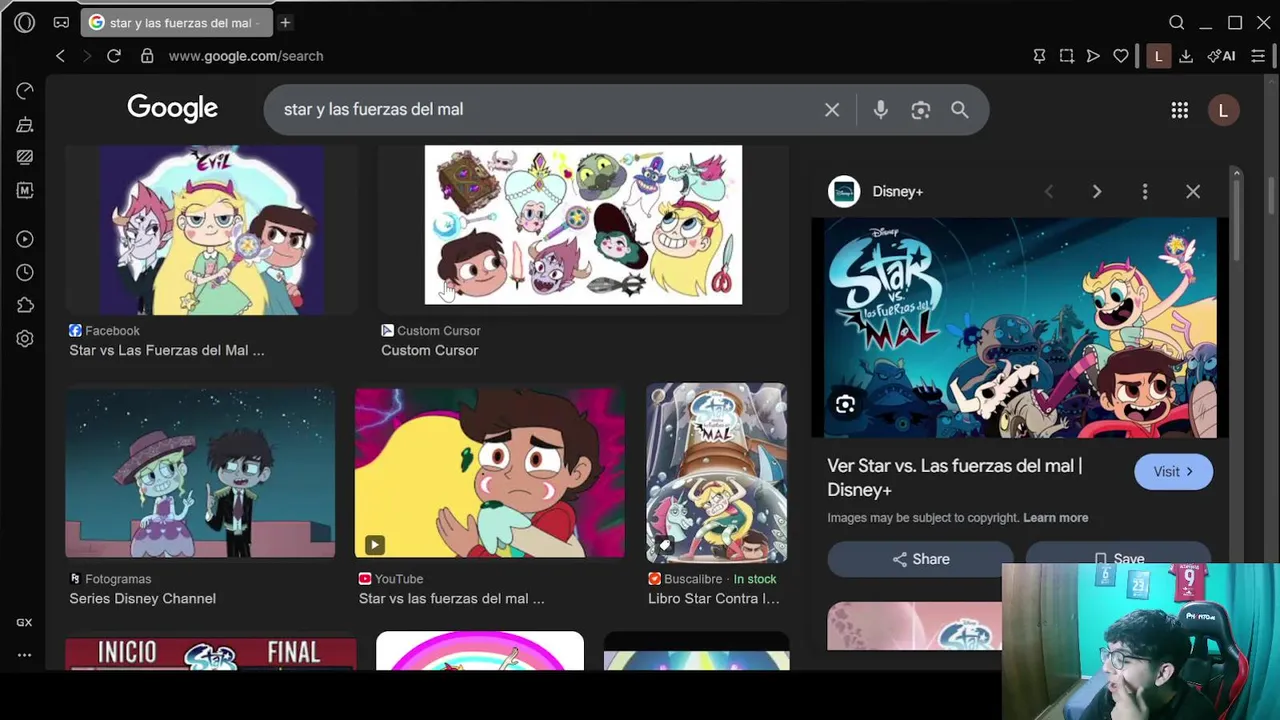Open the 'Star vs Las Fuerzas del Mal ...' Facebook title
The height and width of the screenshot is (720, 1280).
(167, 350)
